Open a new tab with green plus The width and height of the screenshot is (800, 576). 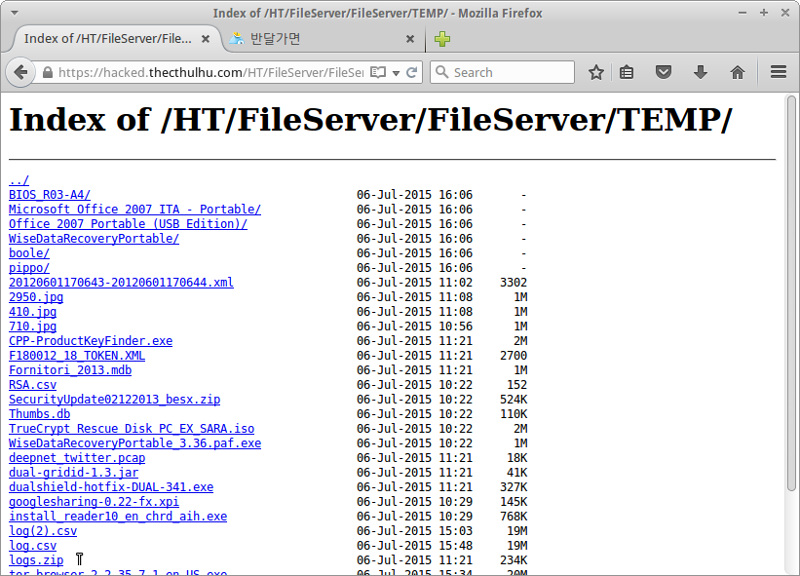coord(442,39)
